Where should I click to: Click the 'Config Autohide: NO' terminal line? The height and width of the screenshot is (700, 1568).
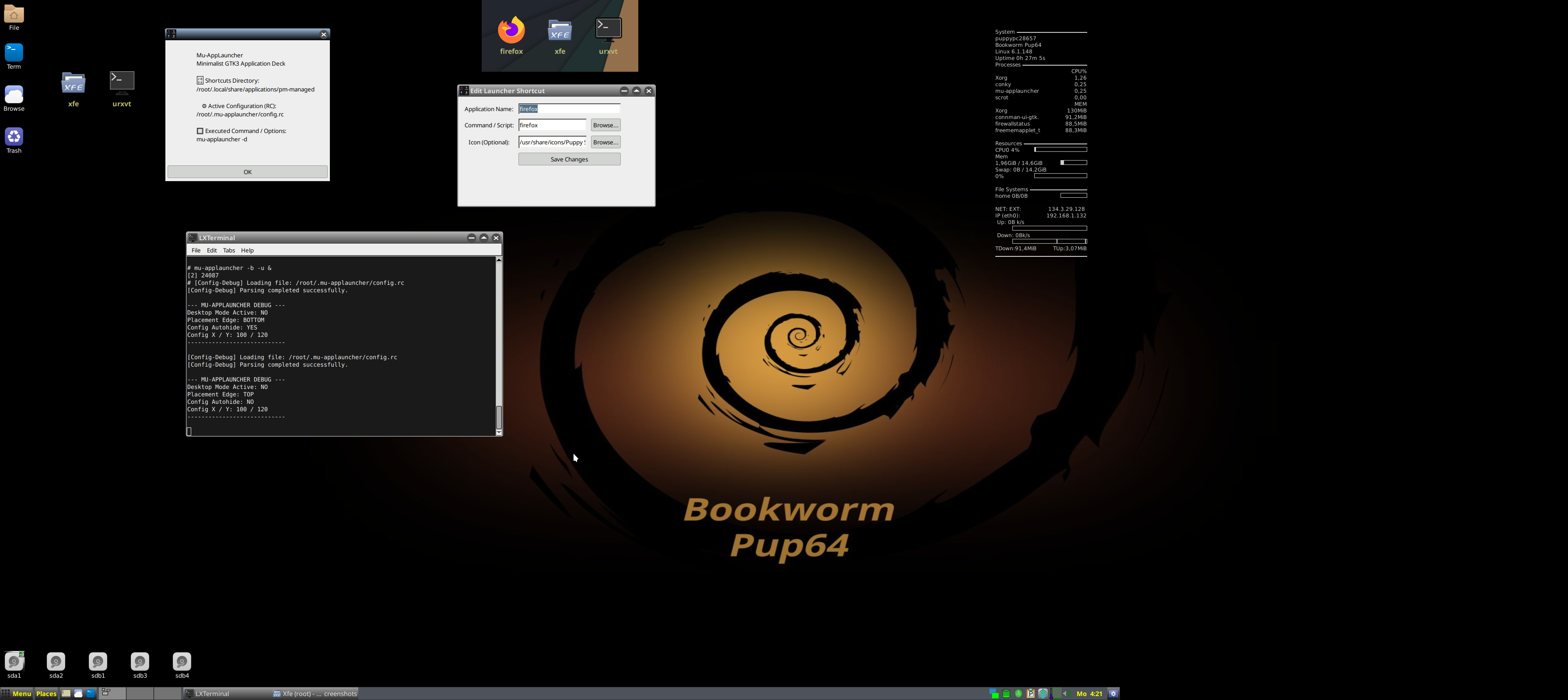pyautogui.click(x=220, y=402)
